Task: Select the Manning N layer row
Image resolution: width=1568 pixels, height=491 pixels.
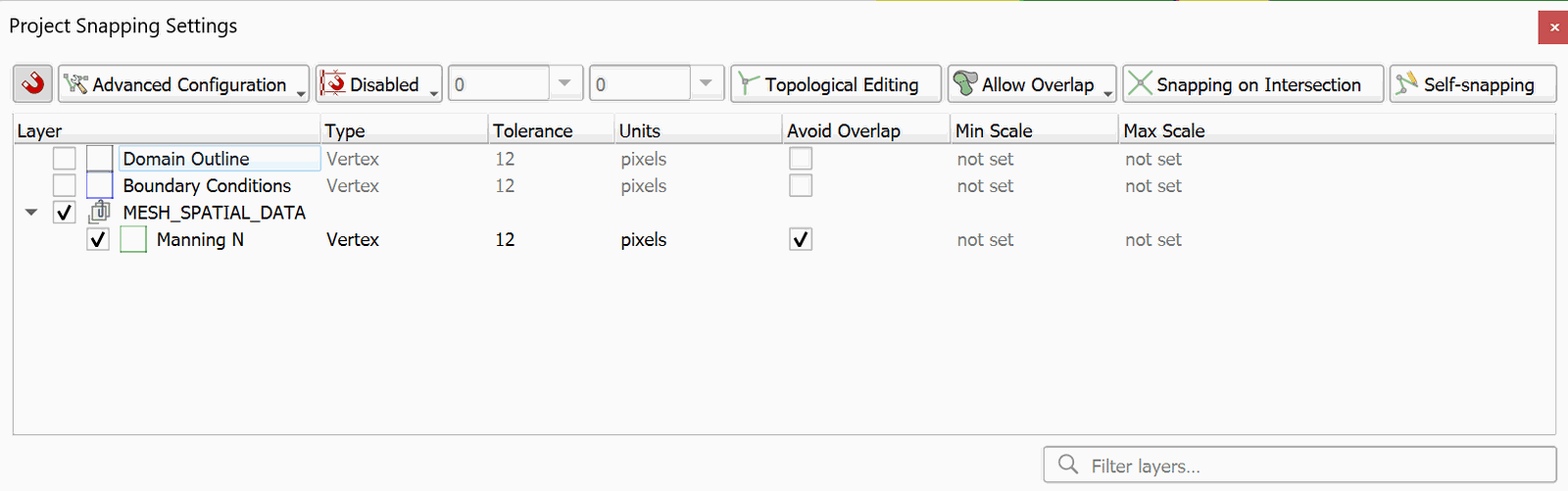Action: point(200,239)
